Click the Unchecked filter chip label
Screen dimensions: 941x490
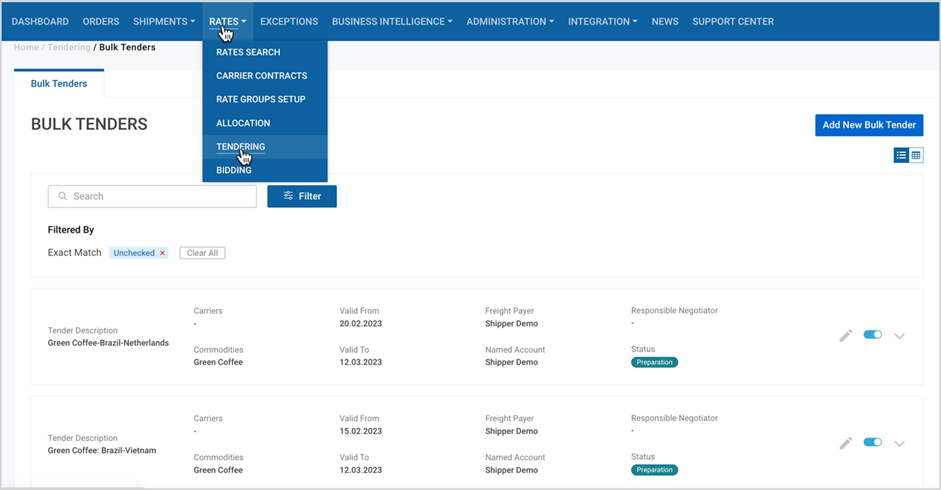(x=134, y=253)
